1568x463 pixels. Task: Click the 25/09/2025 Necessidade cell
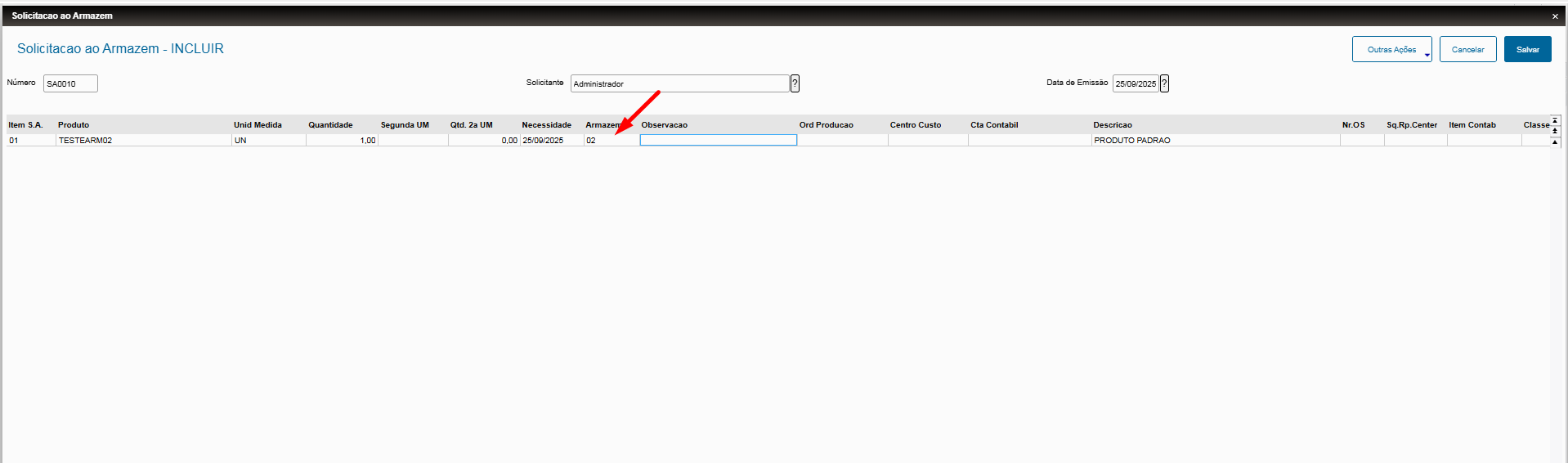[552, 141]
